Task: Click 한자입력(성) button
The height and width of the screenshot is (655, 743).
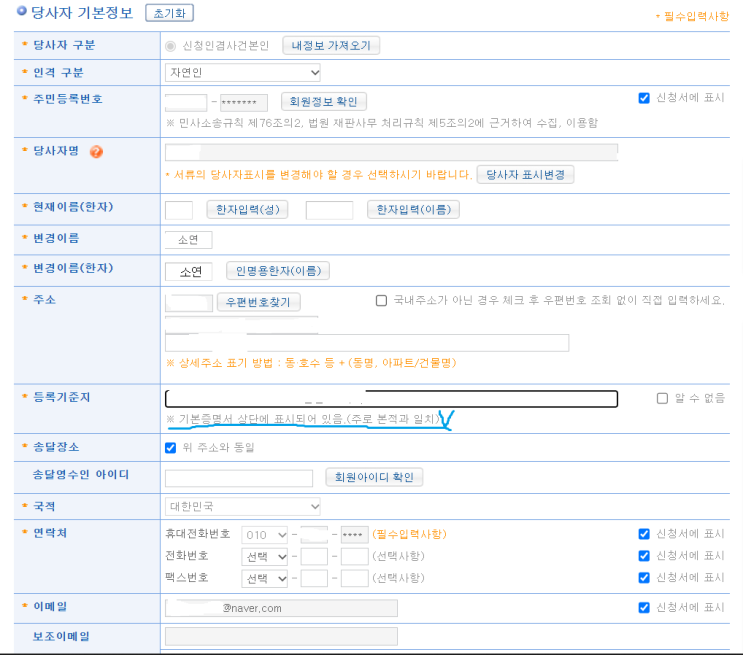Action: [247, 209]
